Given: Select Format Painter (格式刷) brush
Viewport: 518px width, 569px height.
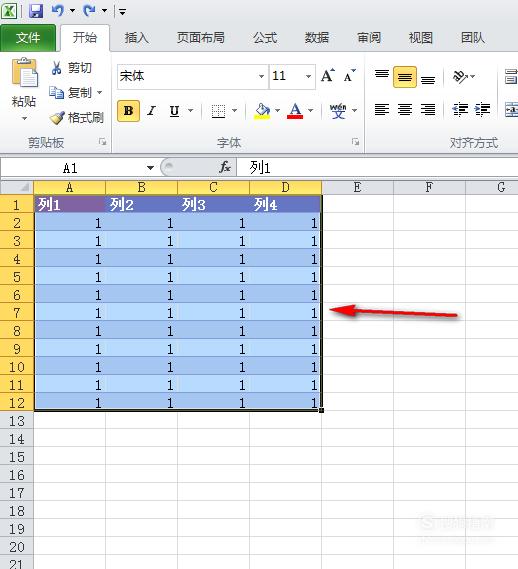Looking at the screenshot, I should pos(57,117).
